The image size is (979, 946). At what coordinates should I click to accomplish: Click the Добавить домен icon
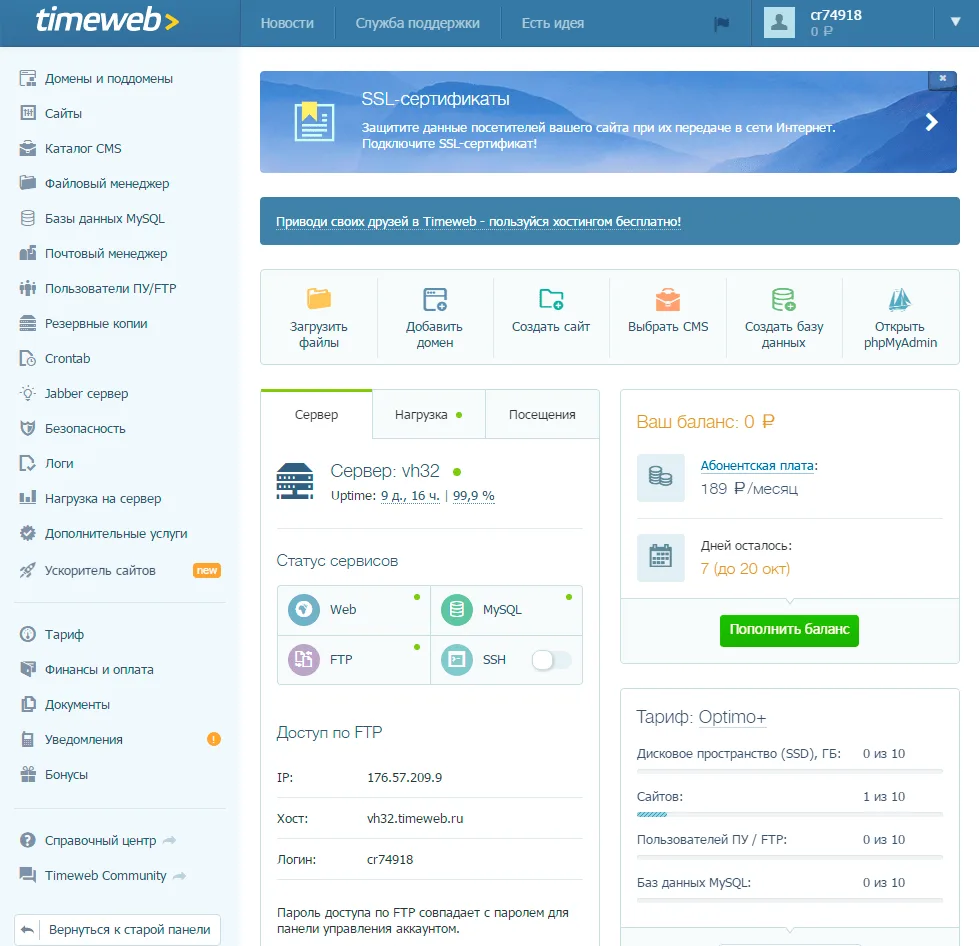tap(435, 299)
